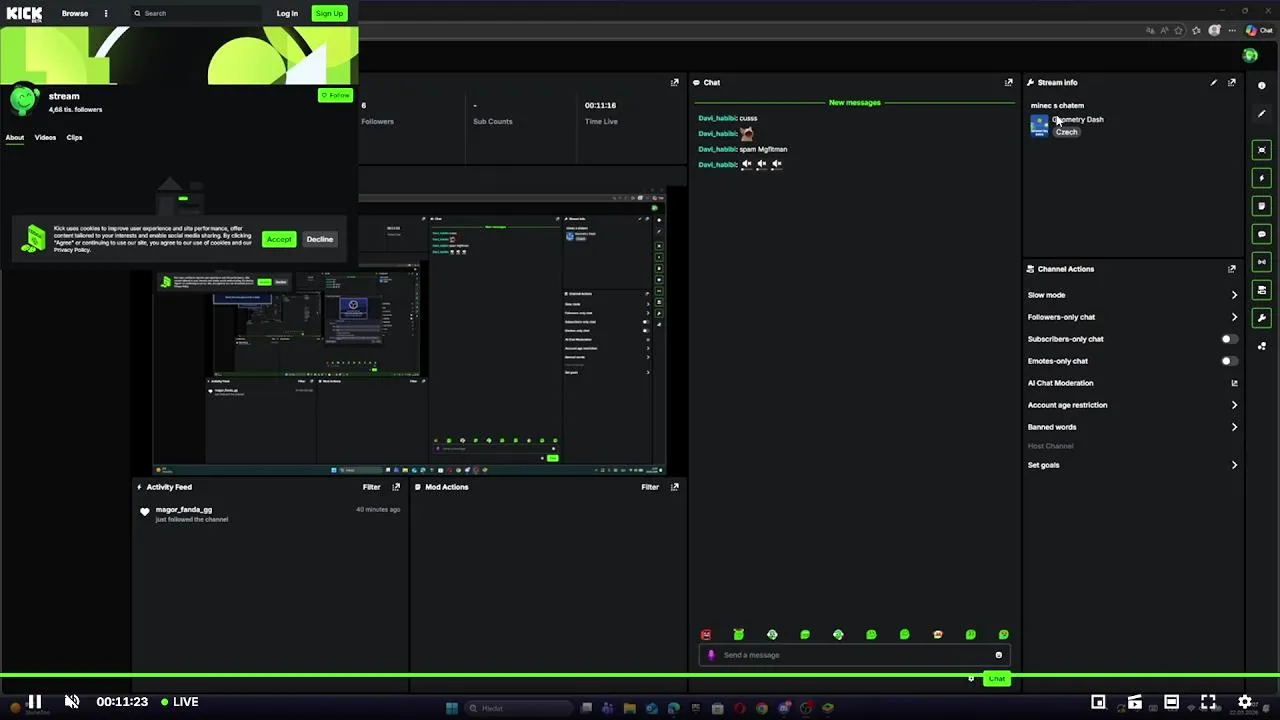This screenshot has width=1280, height=720.
Task: Click the green video progress bar
Action: (x=640, y=675)
